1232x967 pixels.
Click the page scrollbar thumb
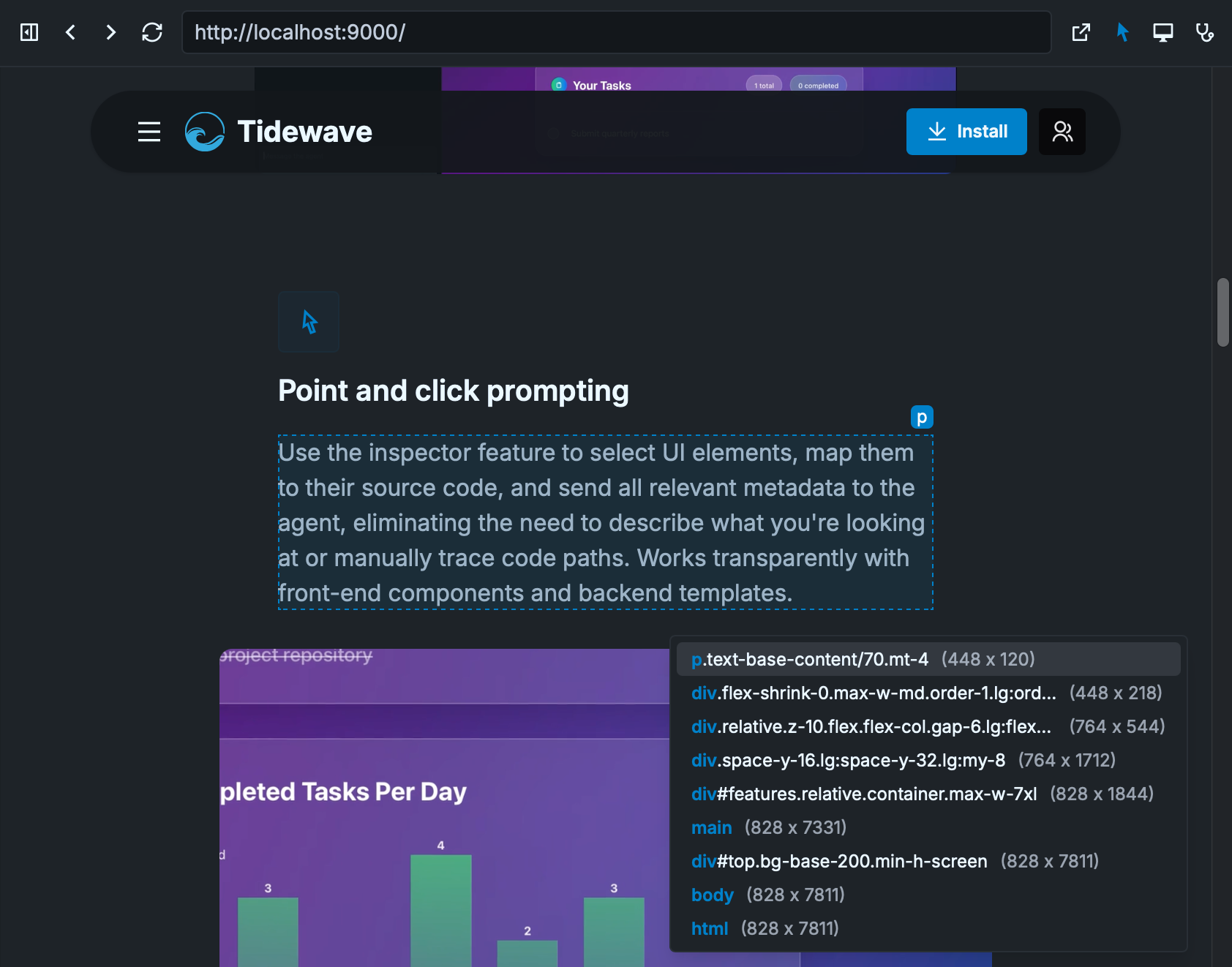tap(1222, 311)
